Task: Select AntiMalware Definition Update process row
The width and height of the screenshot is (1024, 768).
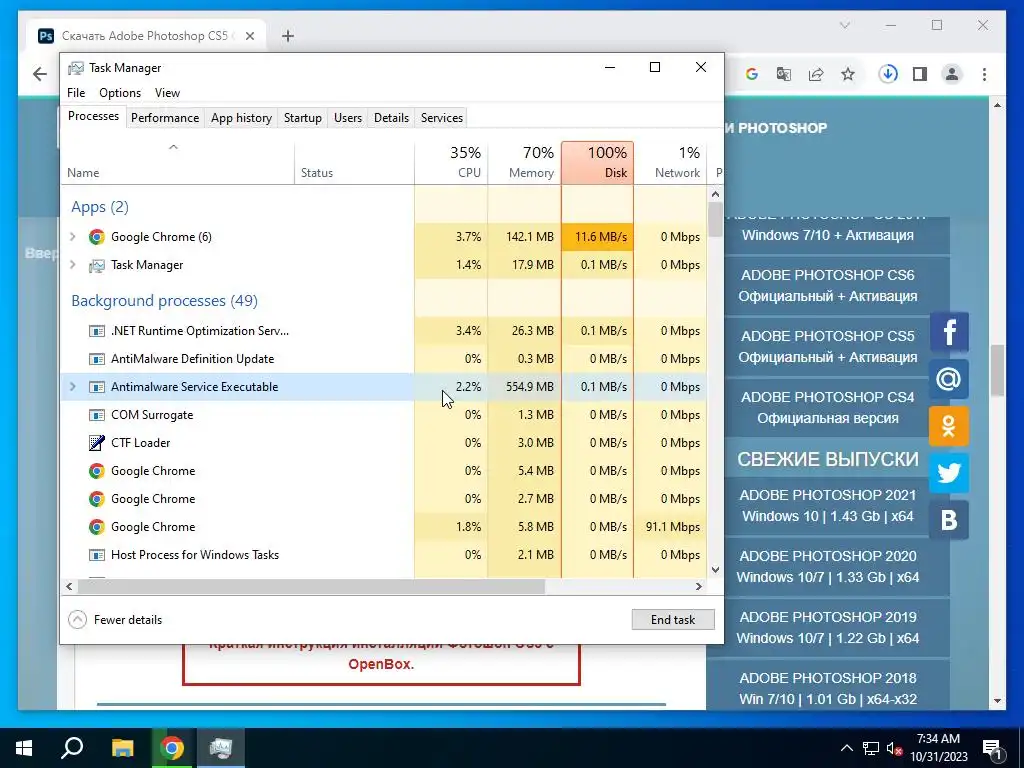Action: pyautogui.click(x=384, y=359)
